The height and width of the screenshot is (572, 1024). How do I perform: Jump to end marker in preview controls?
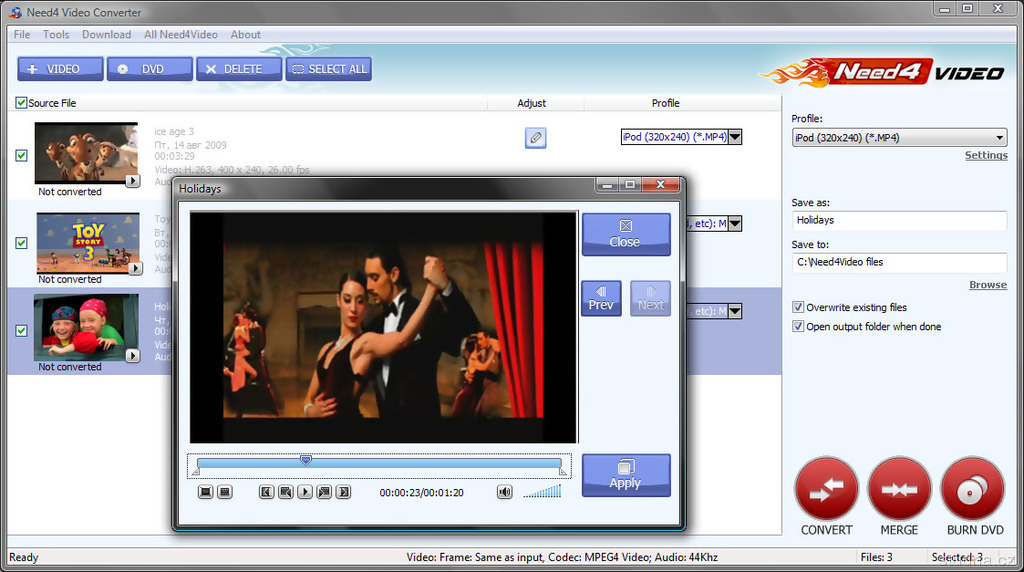click(x=343, y=492)
